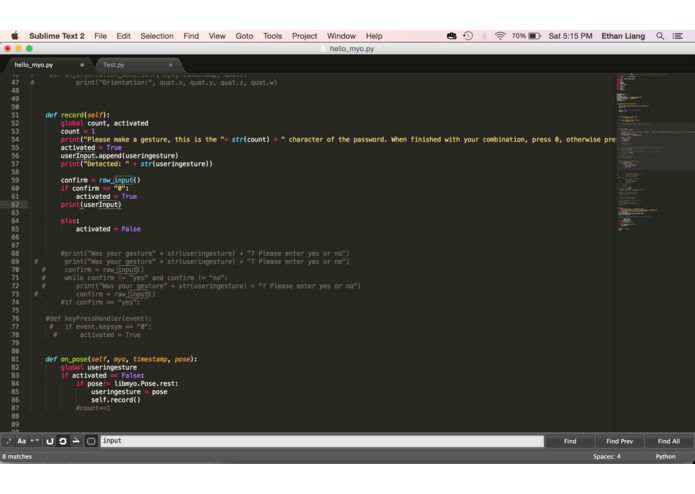Open the Window menu
Screen dimensions: 695x494
pos(341,36)
